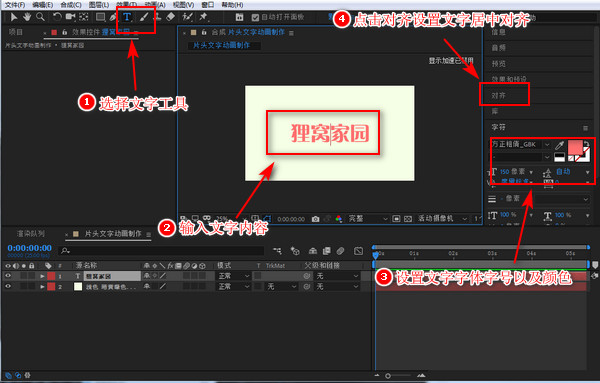Click layer 1 red label color
Viewport: 600px width, 383px height.
click(51, 276)
